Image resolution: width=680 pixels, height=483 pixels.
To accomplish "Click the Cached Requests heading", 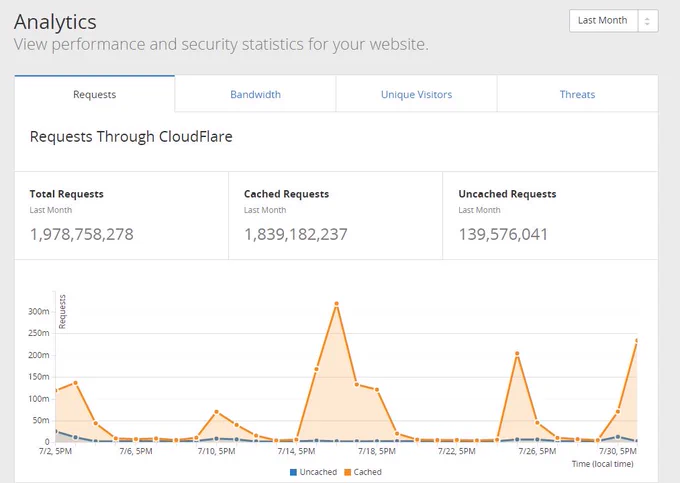I will (286, 194).
